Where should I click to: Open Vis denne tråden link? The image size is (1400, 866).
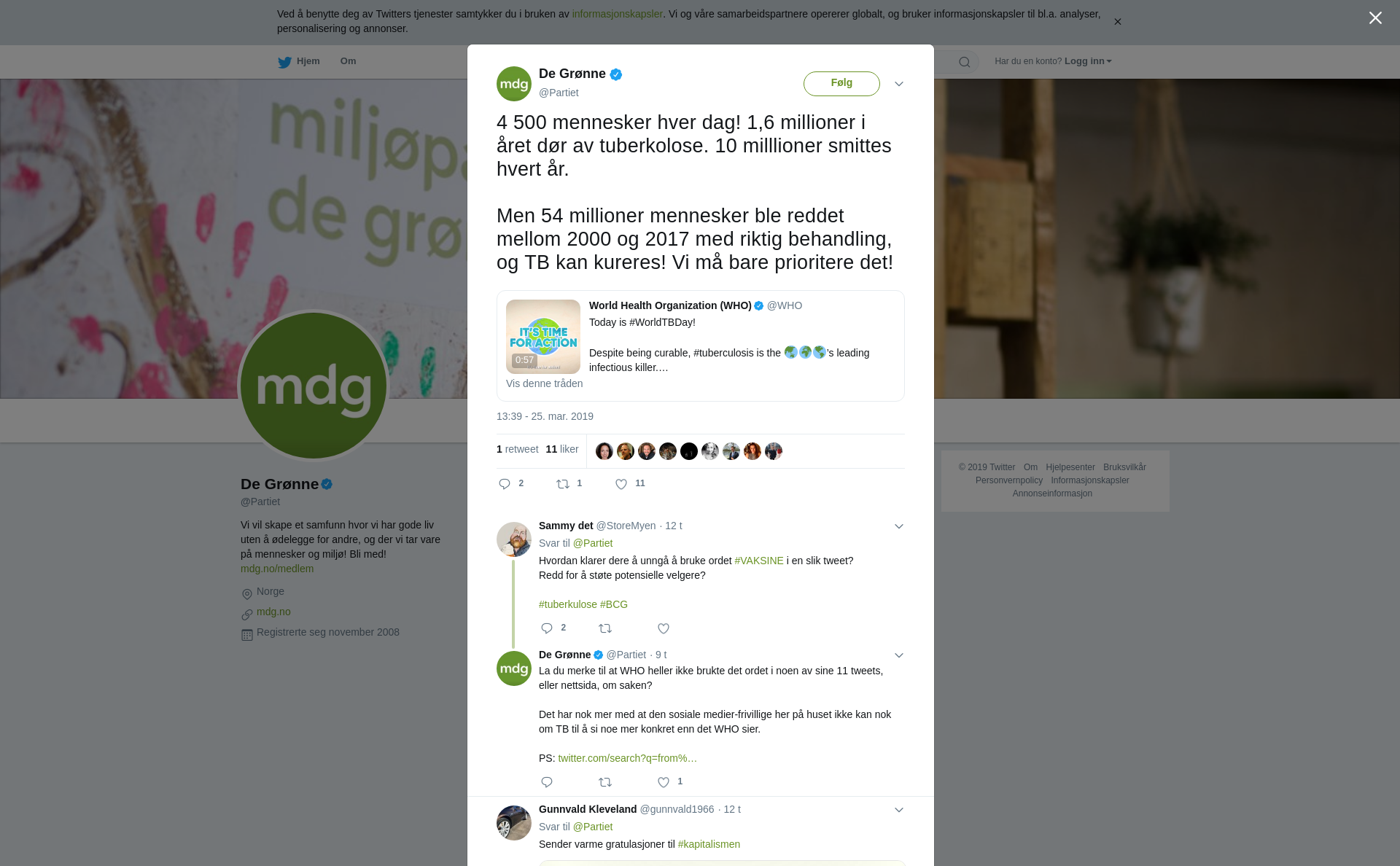click(544, 383)
